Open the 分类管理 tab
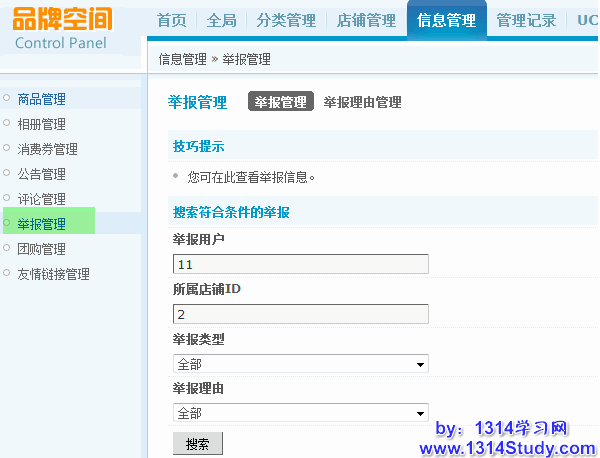The width and height of the screenshot is (600, 458). pos(286,20)
